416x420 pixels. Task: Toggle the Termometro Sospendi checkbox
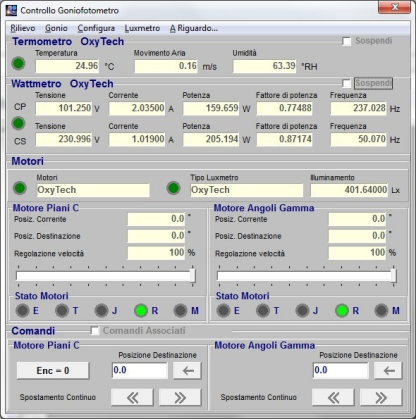pyautogui.click(x=347, y=41)
